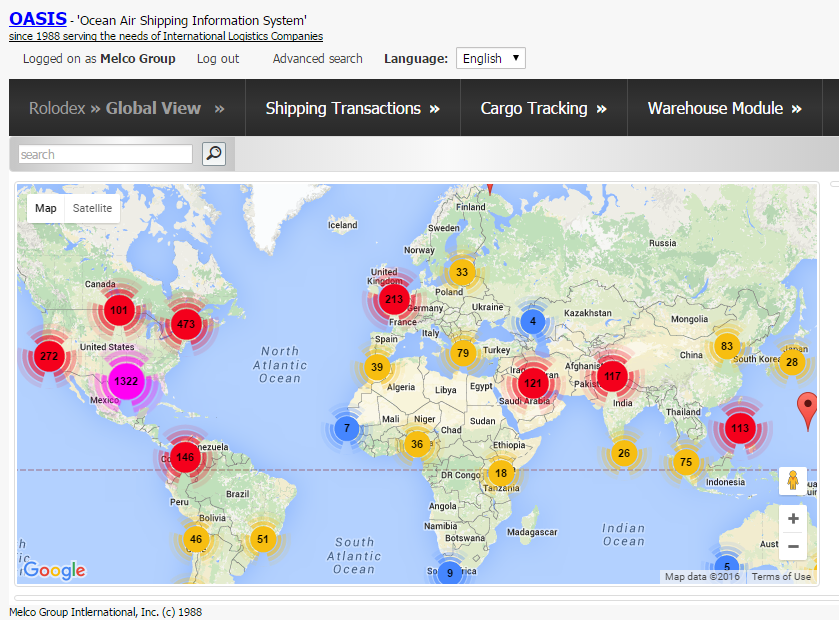Open the 83 cluster in China
The width and height of the screenshot is (839, 620).
727,346
